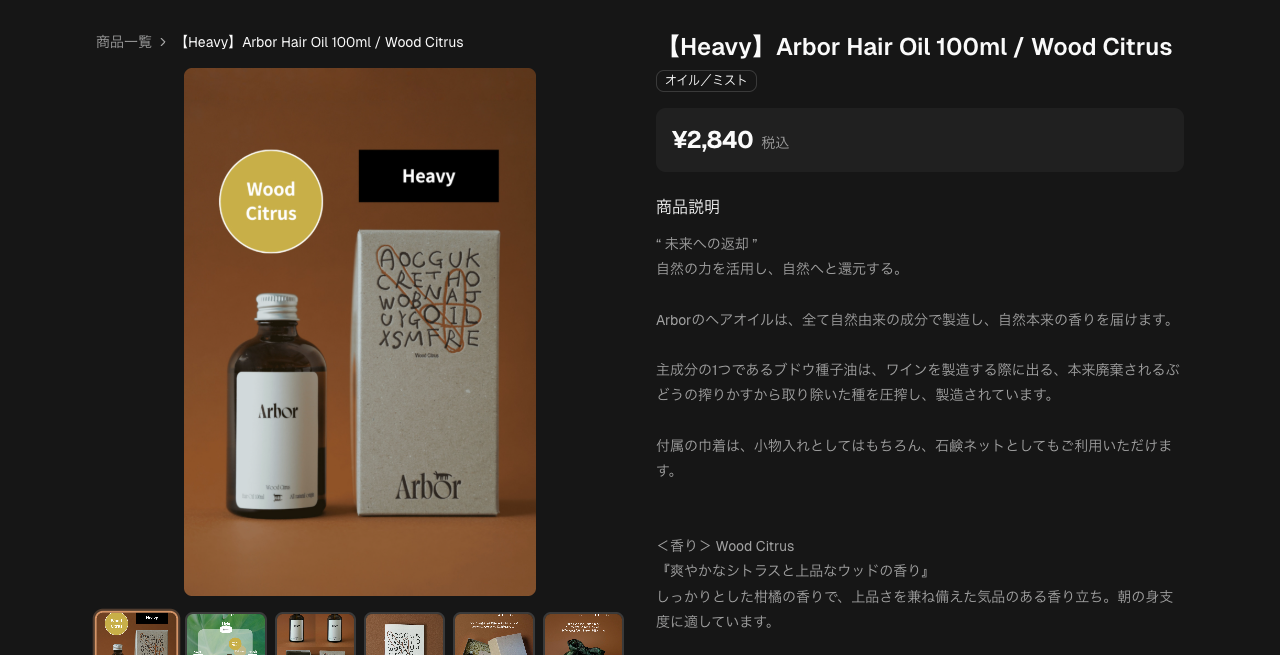Click the 商品説明 section heading

click(x=688, y=207)
